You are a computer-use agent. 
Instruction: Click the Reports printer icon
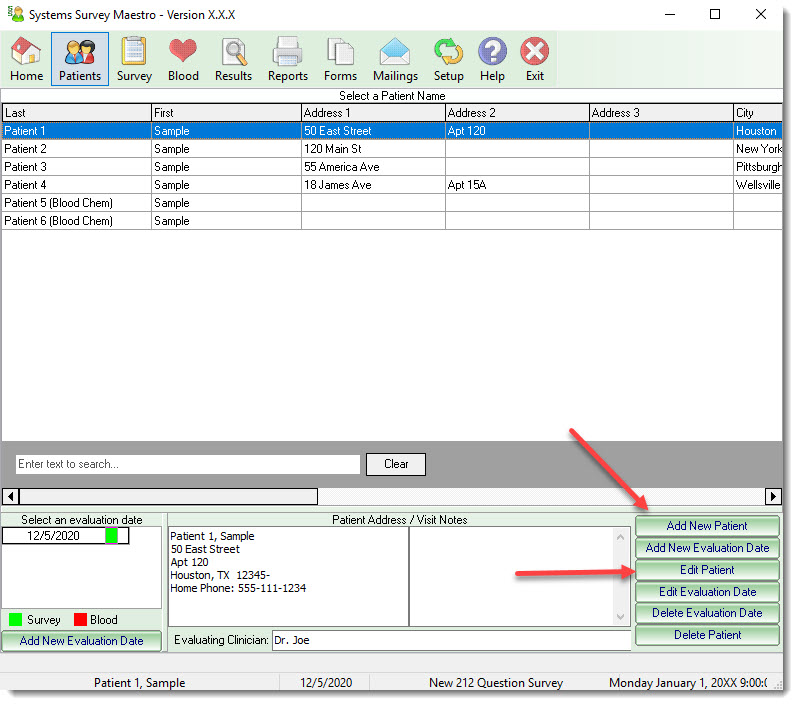point(288,58)
